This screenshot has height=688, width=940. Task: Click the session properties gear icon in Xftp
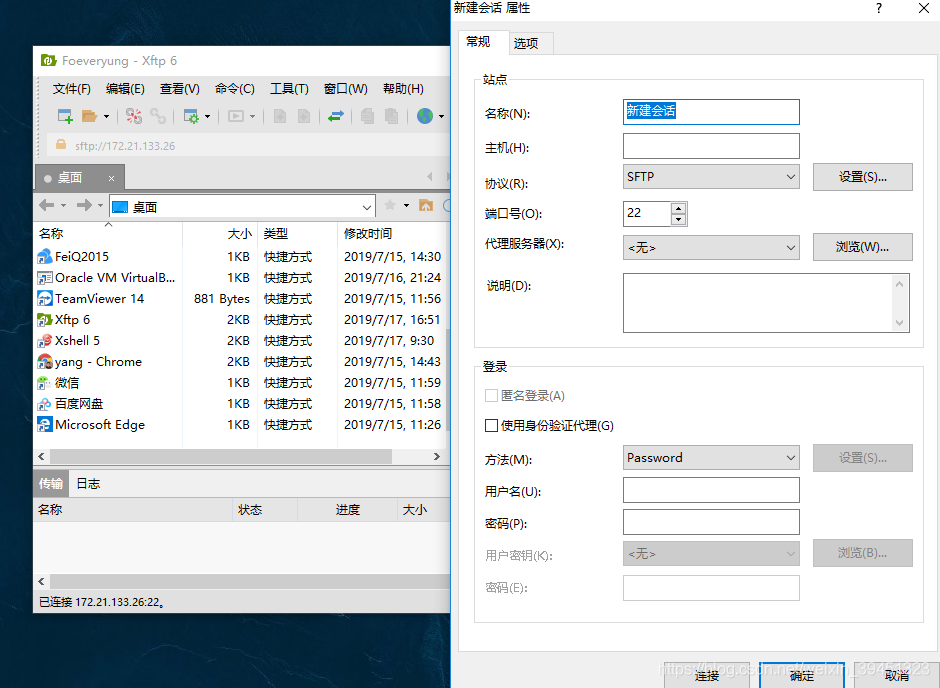tap(191, 116)
